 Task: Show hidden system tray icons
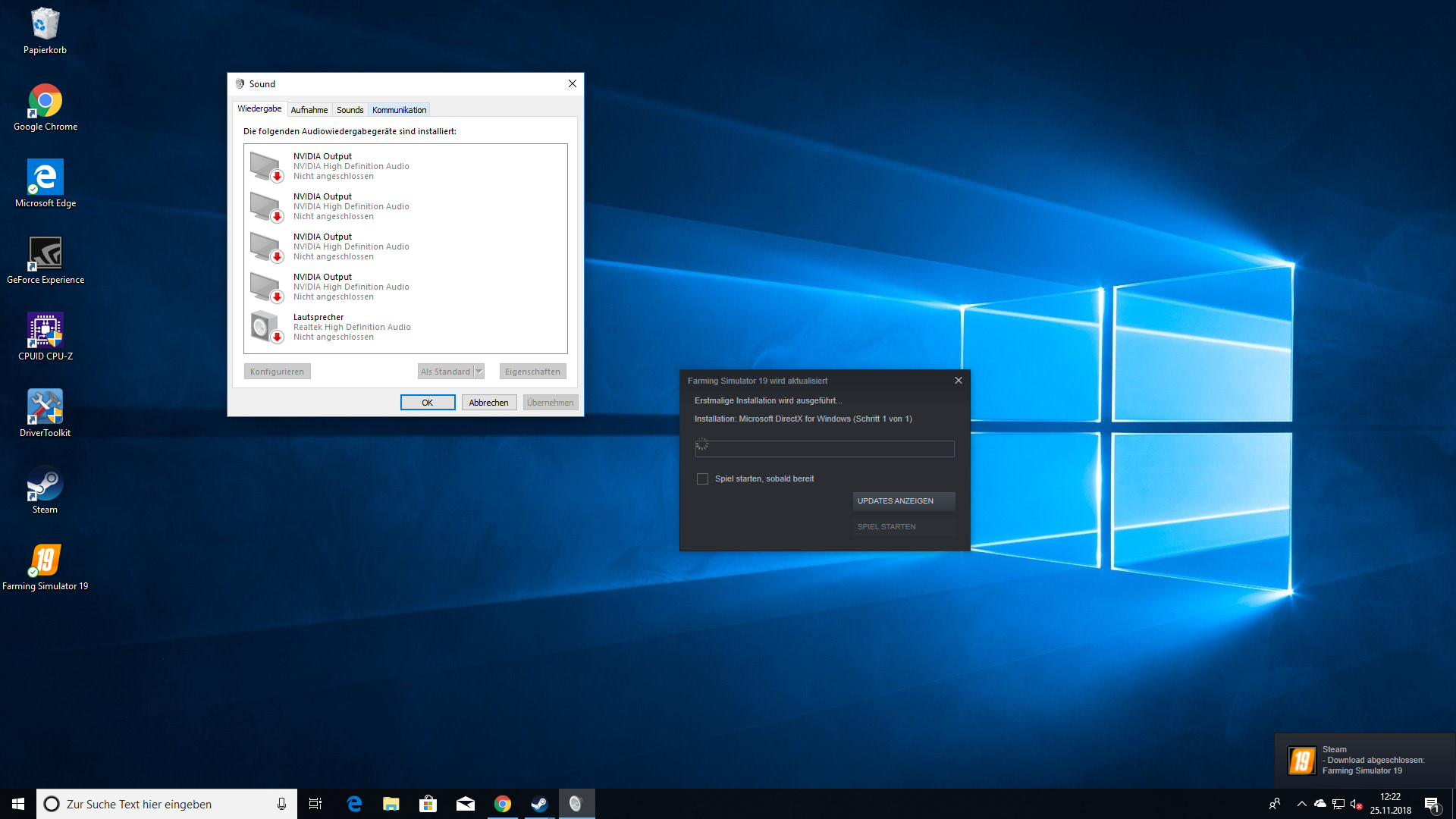(x=1302, y=804)
